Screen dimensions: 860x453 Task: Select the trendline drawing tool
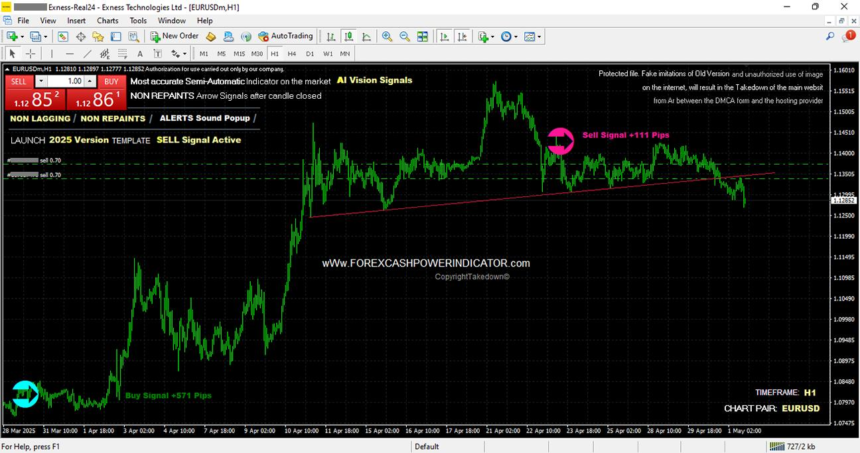(x=87, y=54)
